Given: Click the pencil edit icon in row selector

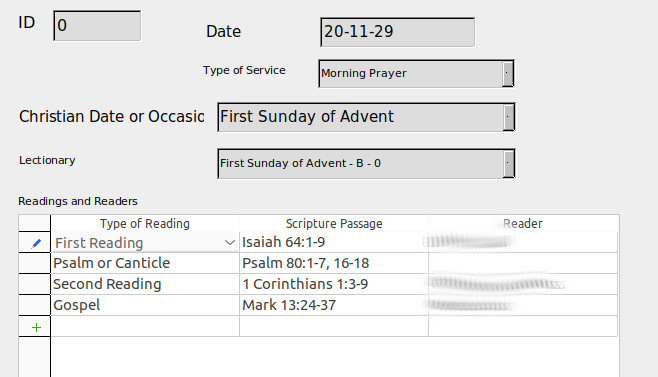Looking at the screenshot, I should point(36,243).
